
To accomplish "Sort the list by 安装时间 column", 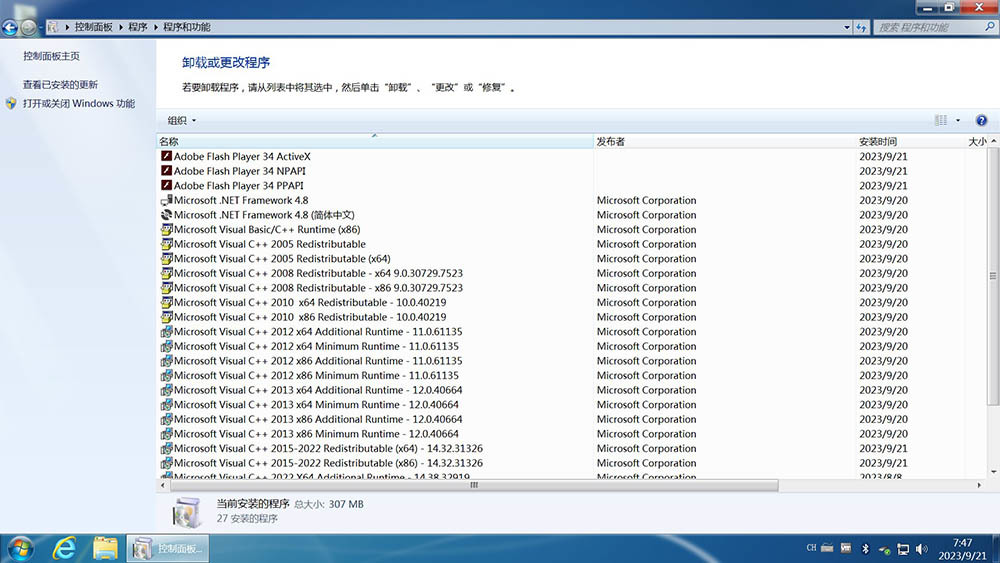I will (878, 142).
